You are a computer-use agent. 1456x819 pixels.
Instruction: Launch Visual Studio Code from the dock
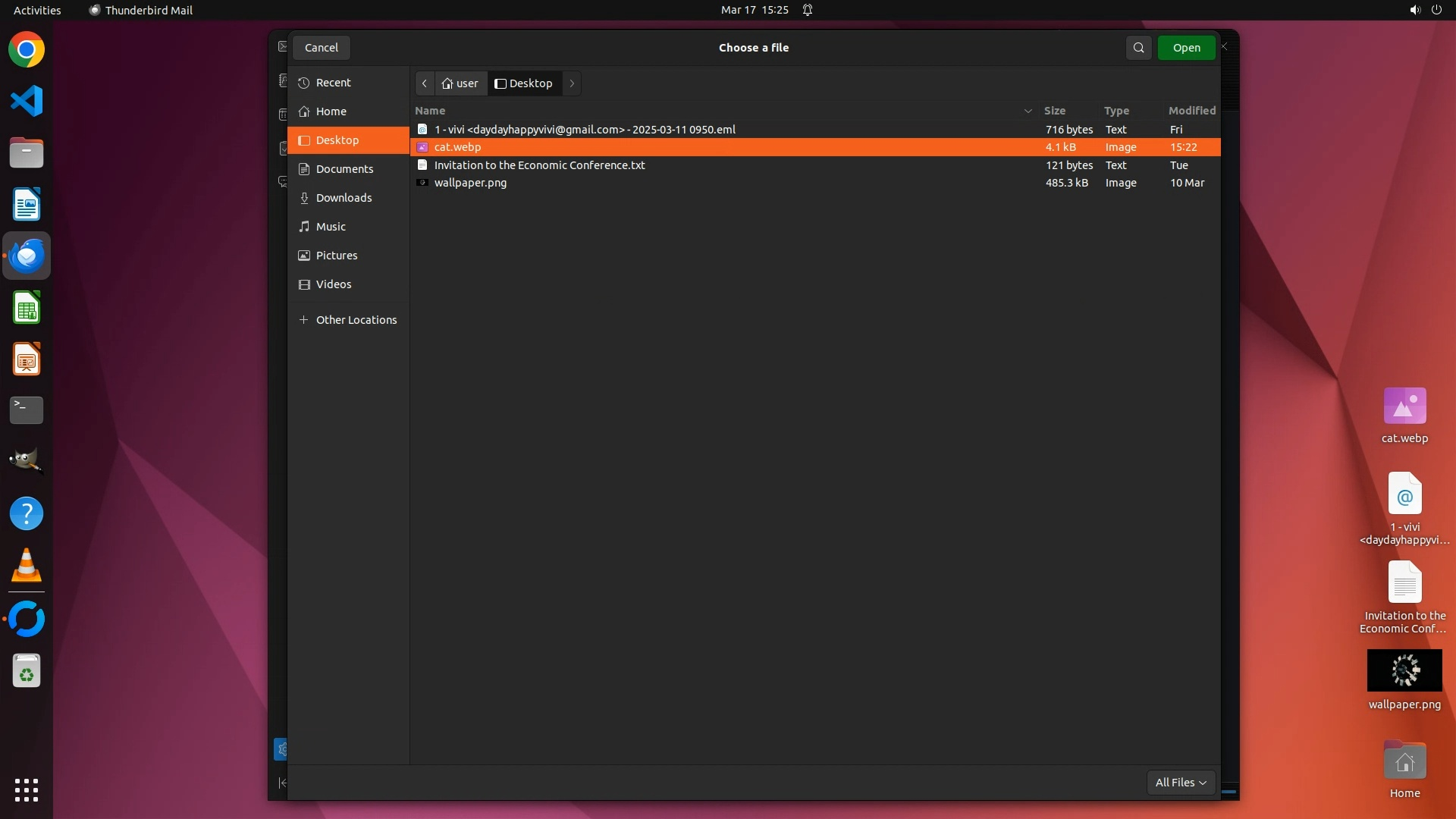(27, 101)
